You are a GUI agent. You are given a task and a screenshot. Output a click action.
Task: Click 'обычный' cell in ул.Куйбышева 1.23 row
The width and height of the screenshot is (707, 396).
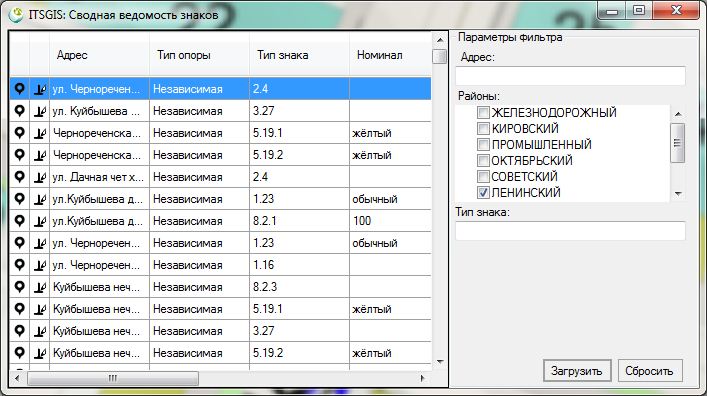tap(390, 199)
